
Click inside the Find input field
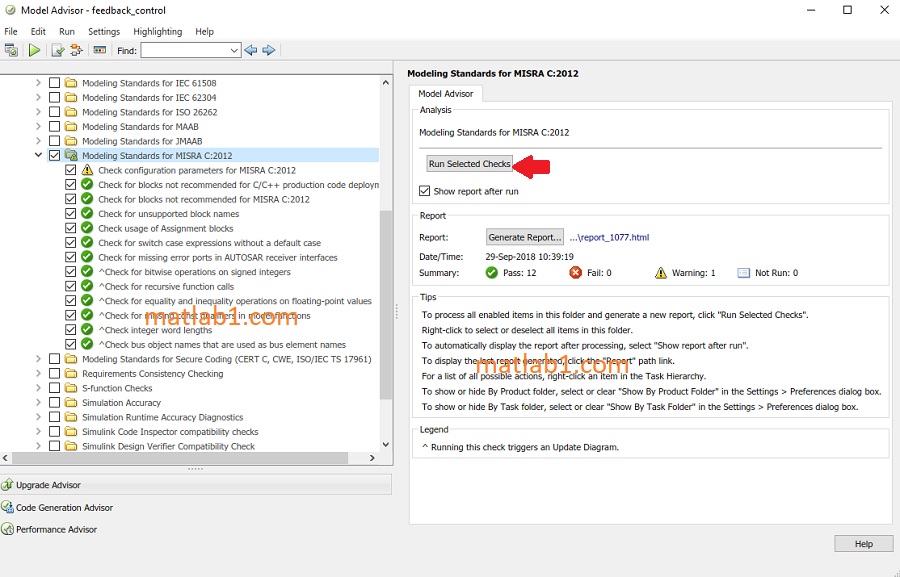click(185, 51)
